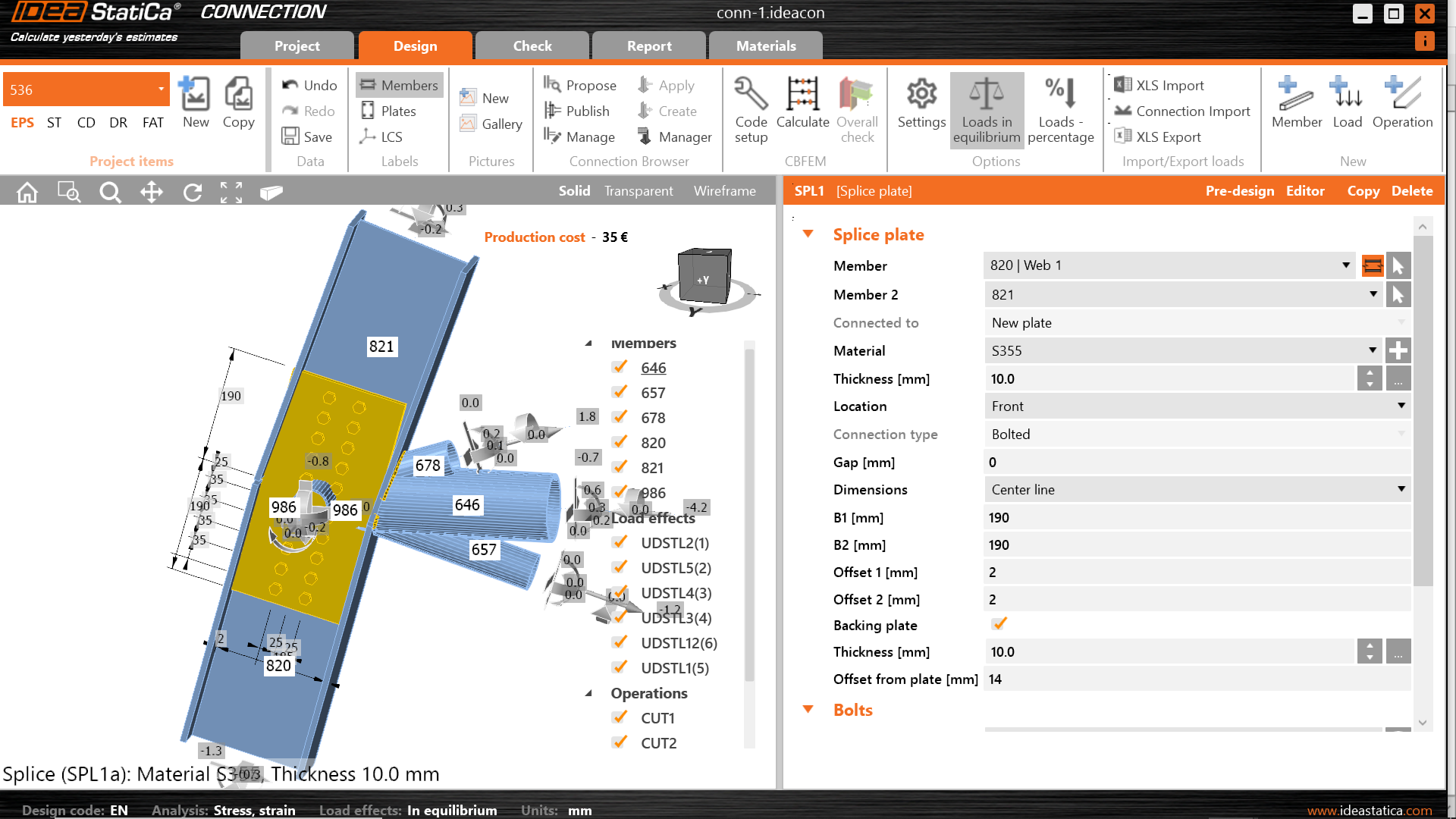Image resolution: width=1456 pixels, height=819 pixels.
Task: Open the Material S355 dropdown
Action: coord(1372,350)
